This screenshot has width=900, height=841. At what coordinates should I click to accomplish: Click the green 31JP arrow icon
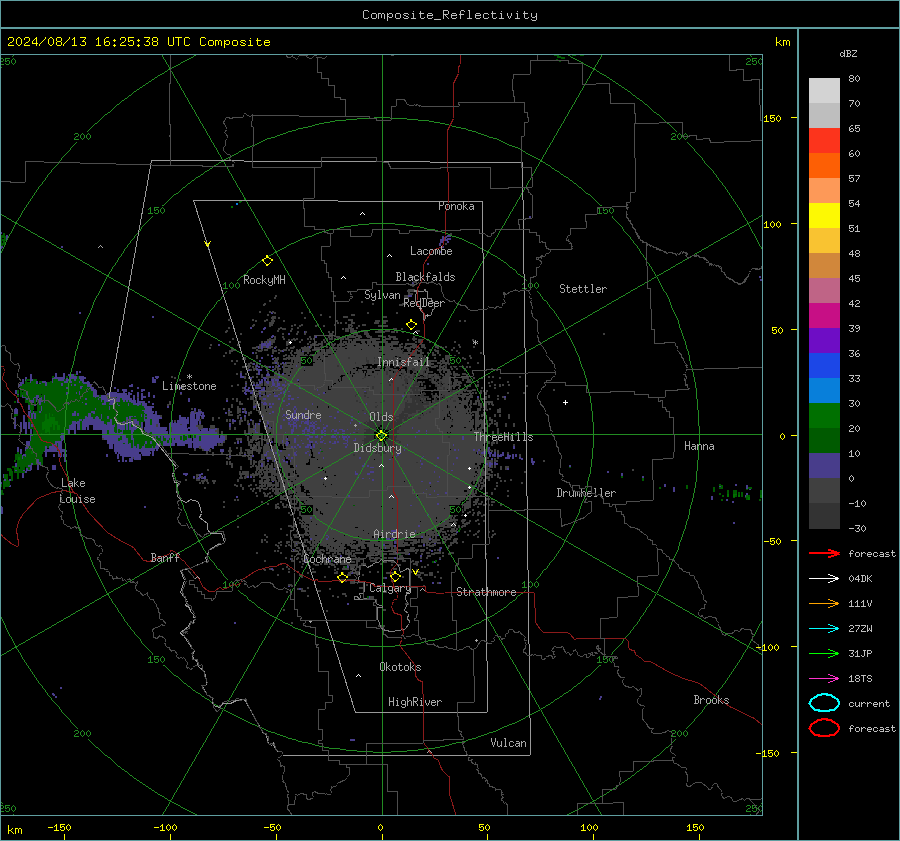click(824, 653)
